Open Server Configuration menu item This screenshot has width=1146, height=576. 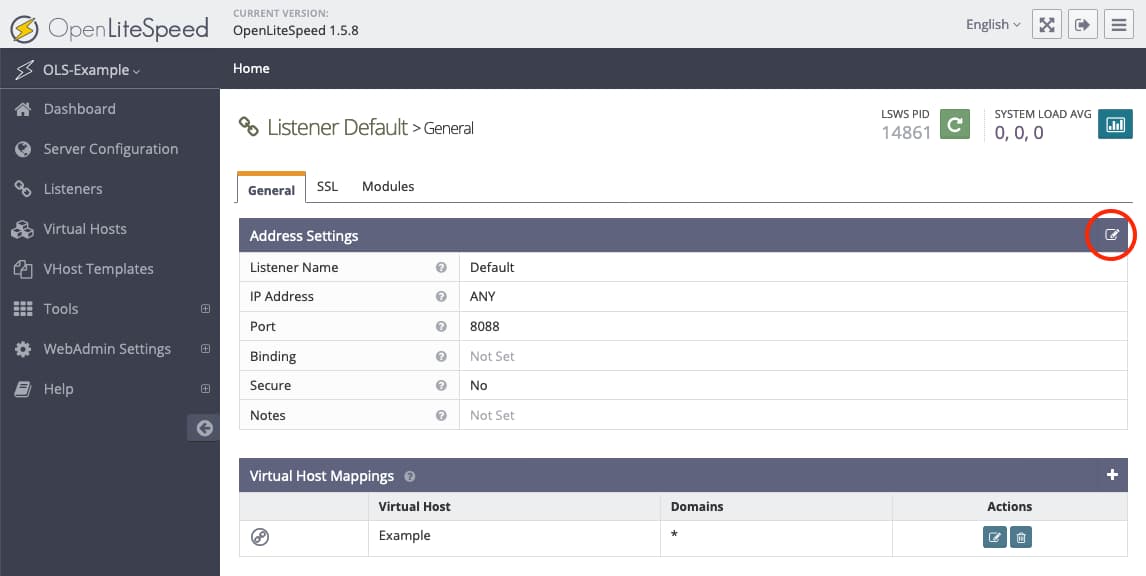tap(110, 149)
